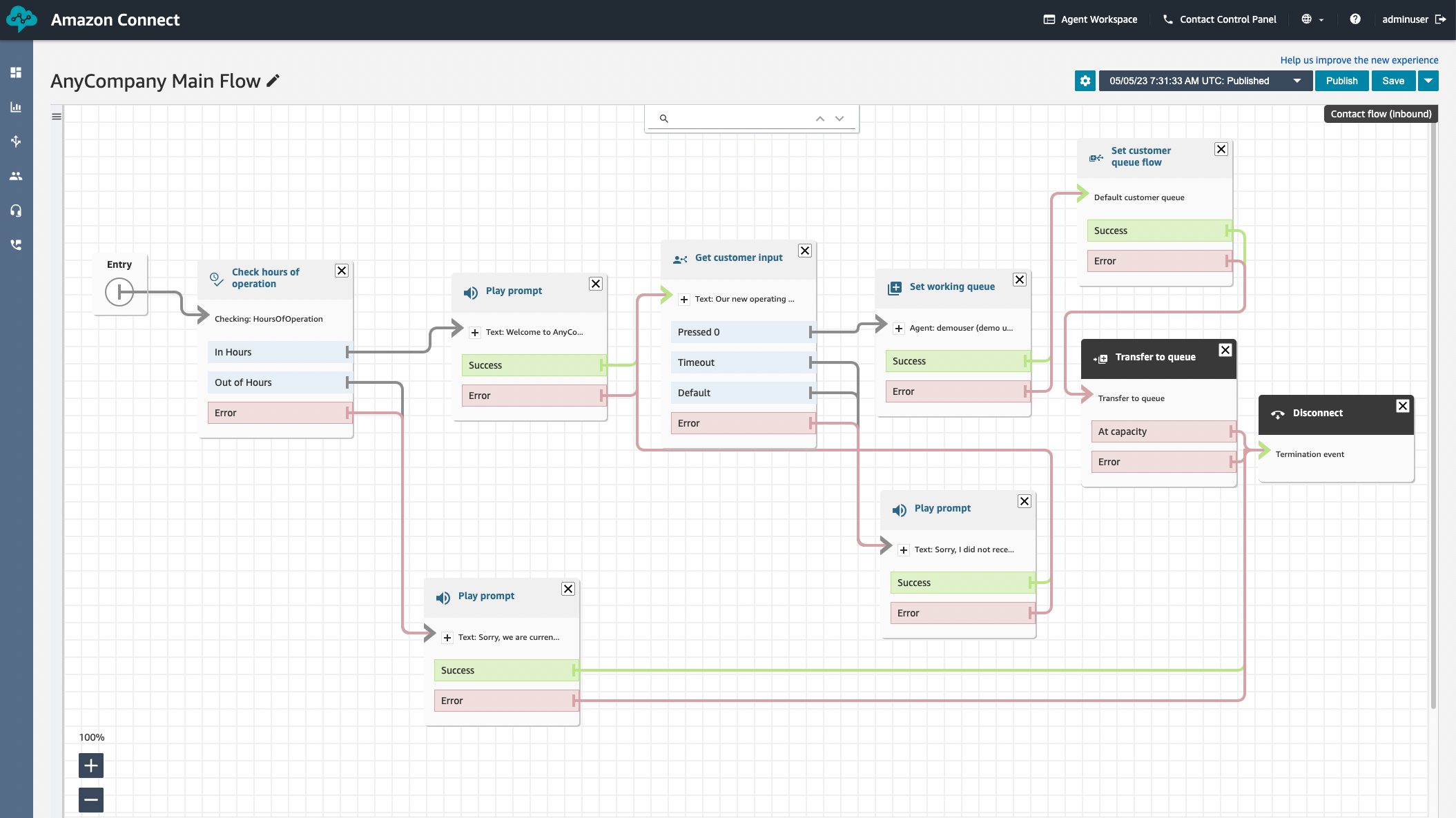Viewport: 1456px width, 818px height.
Task: Click the Set working queue block icon
Action: (x=895, y=288)
